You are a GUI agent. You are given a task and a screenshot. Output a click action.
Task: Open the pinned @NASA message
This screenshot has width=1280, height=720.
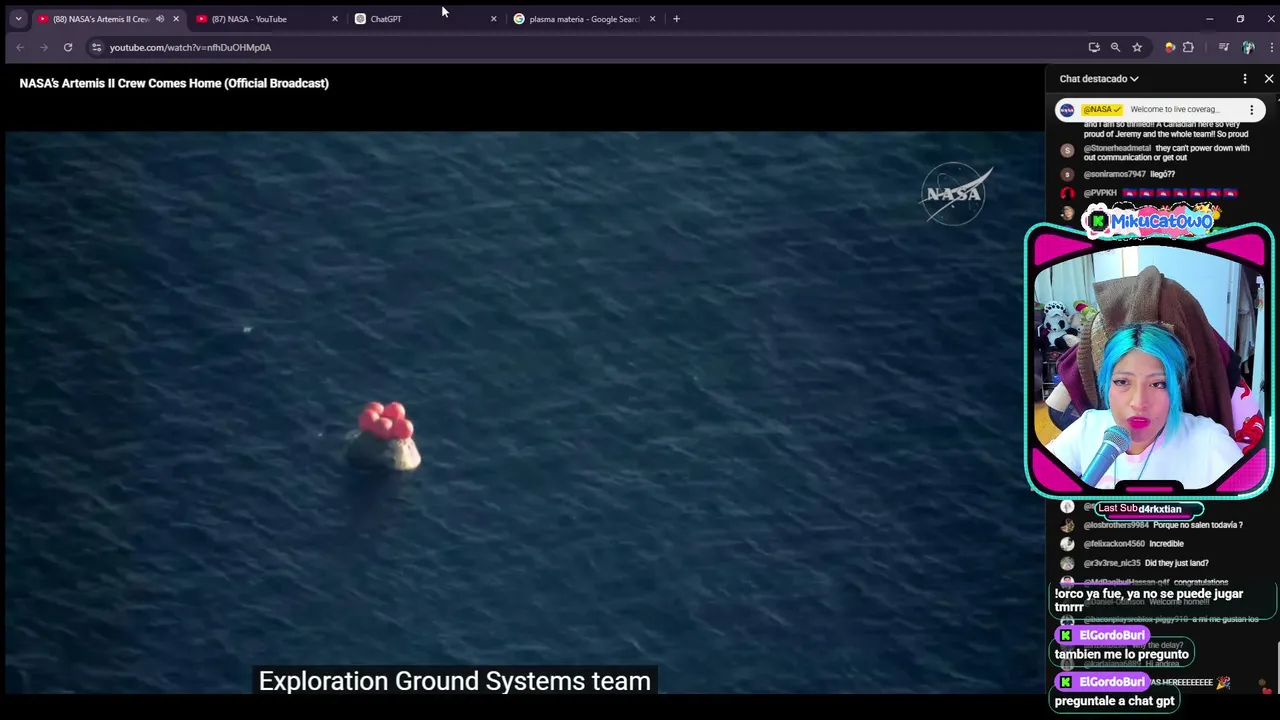point(1160,109)
